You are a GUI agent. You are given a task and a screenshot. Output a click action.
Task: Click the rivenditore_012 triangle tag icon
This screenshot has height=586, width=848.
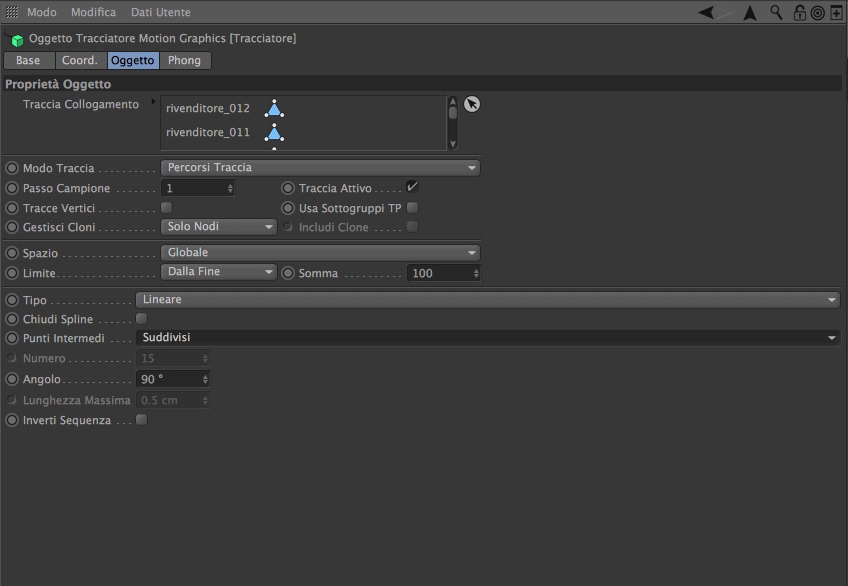tap(274, 109)
